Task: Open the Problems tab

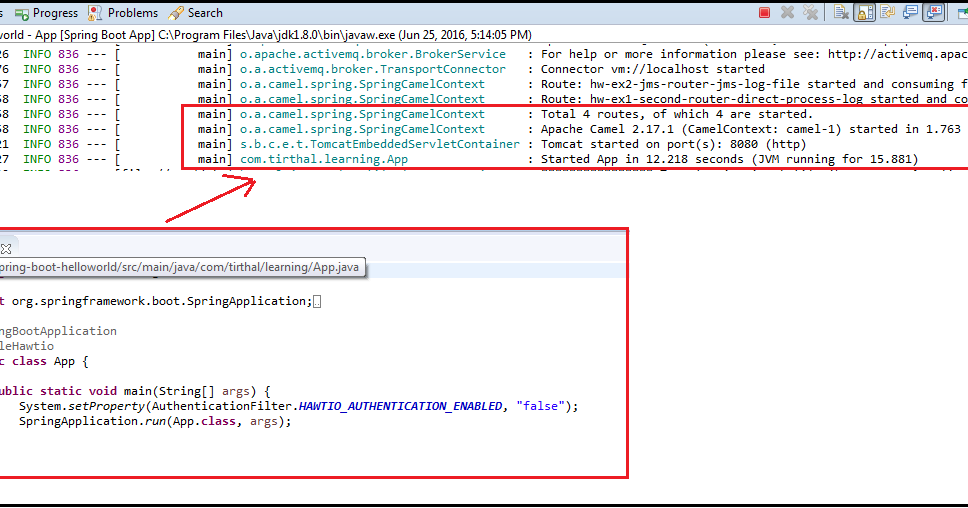Action: click(123, 13)
